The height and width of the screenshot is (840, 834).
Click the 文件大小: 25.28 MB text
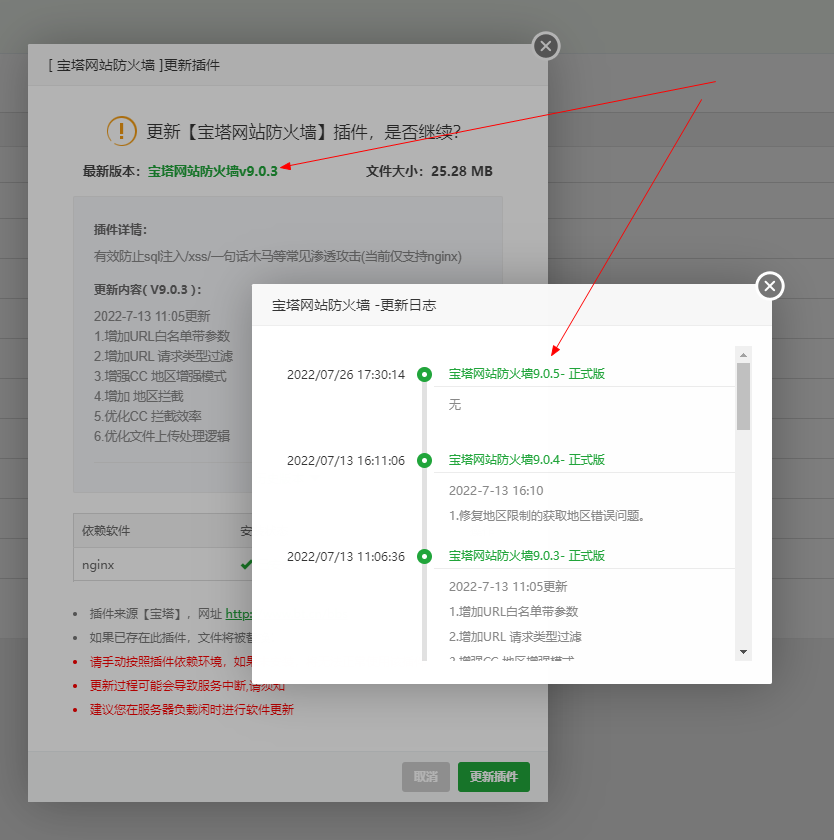point(429,171)
